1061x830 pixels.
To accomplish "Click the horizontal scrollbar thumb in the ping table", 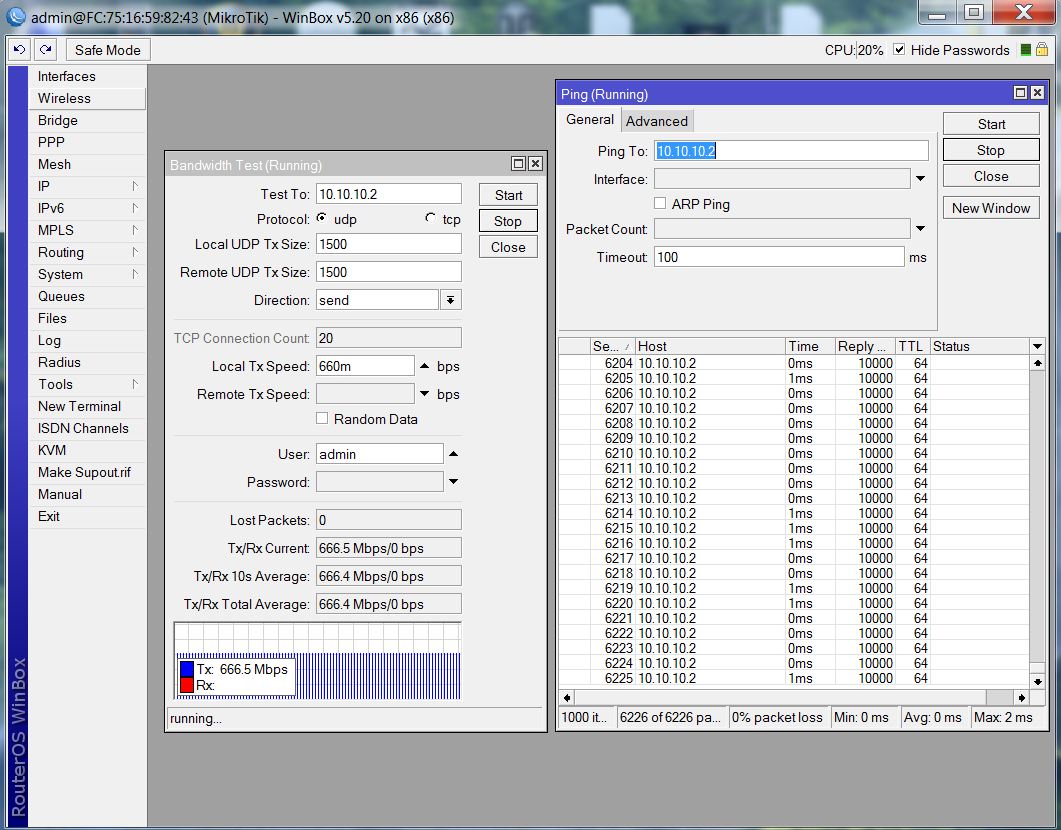I will 999,697.
